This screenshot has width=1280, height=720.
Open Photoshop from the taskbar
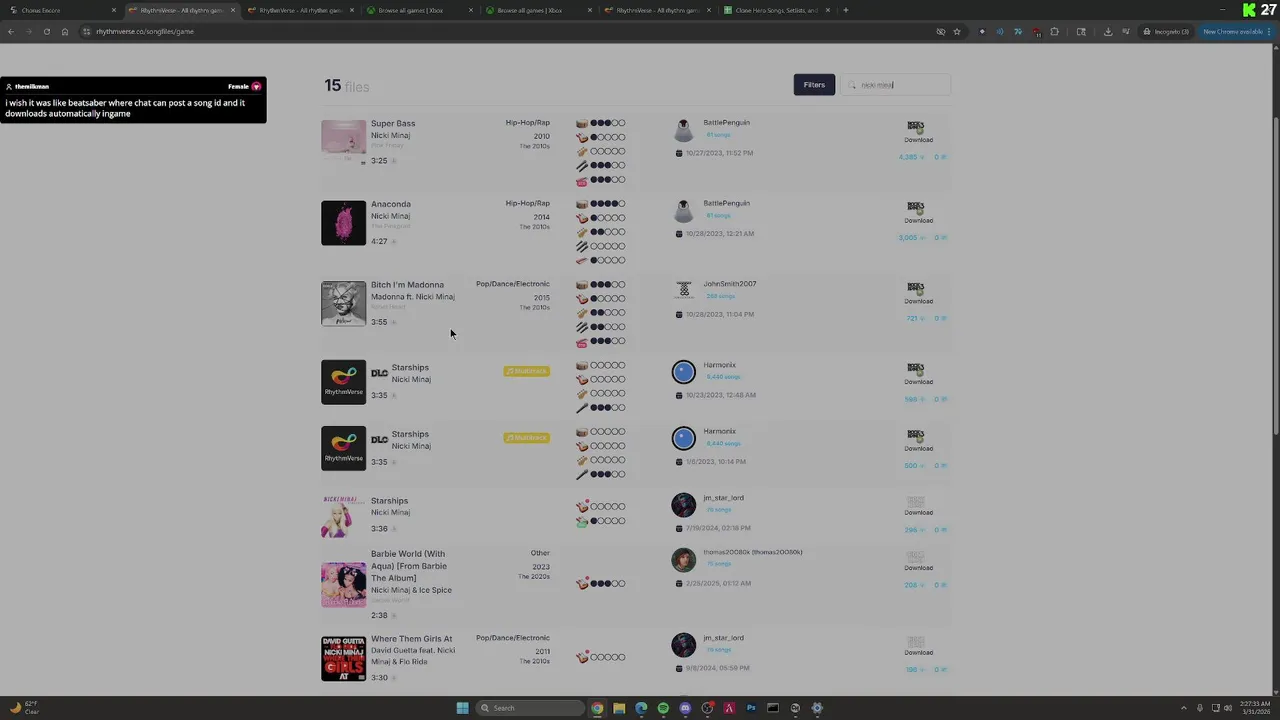coord(751,708)
